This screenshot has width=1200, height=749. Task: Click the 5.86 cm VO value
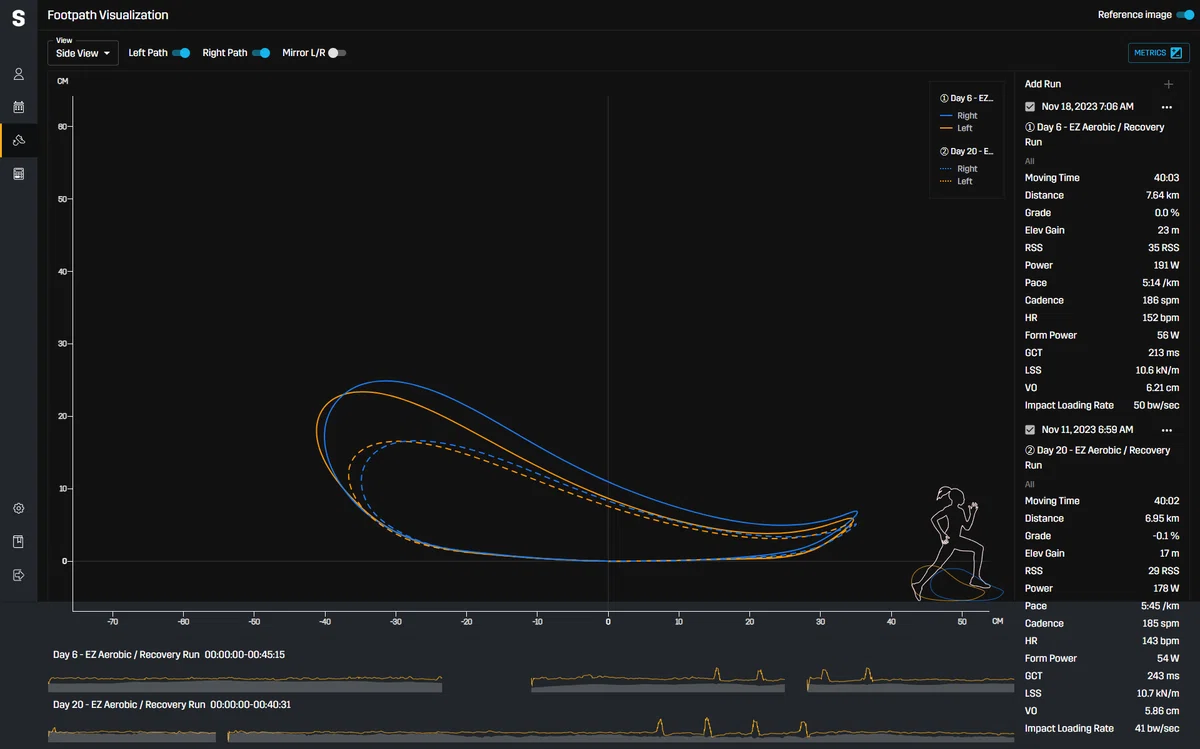[1163, 711]
